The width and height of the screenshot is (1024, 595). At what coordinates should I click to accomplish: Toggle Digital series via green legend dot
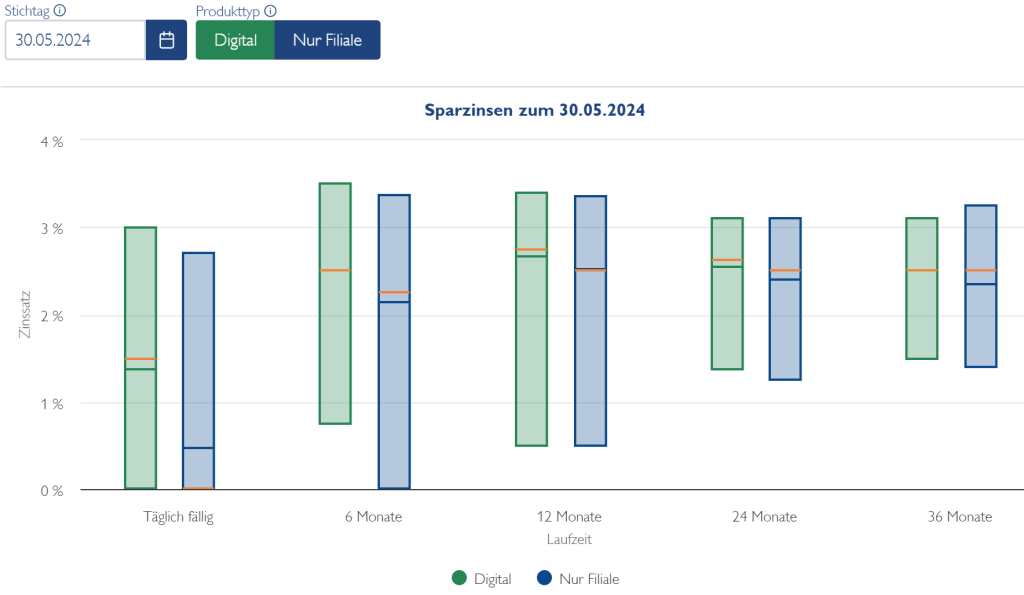(459, 578)
